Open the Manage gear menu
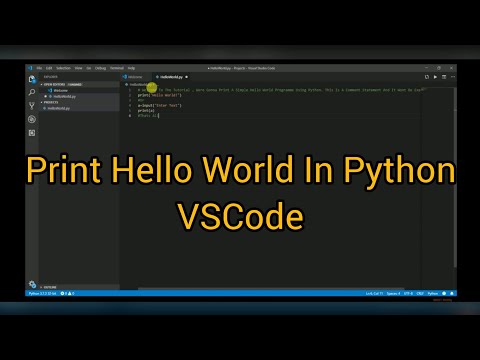This screenshot has height=360, width=480. 32,284
